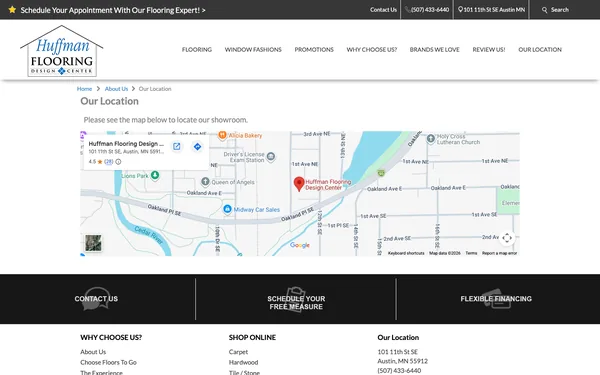Click the Shop Online footer heading
600x375 pixels.
252,338
